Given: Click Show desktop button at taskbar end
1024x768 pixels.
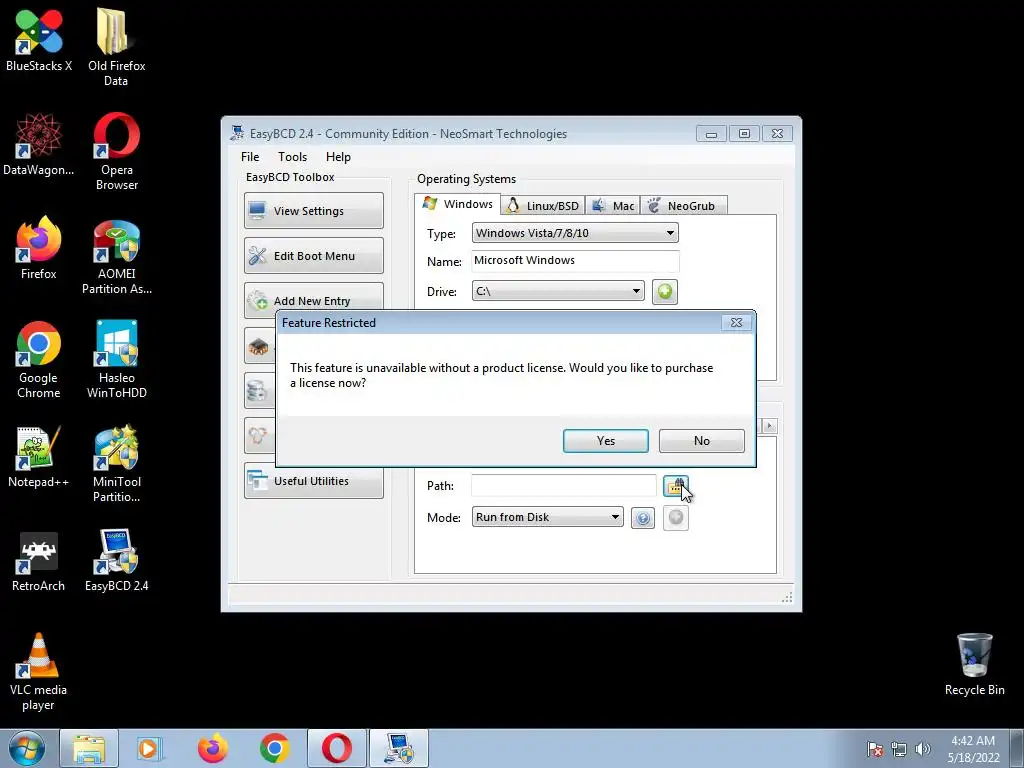Looking at the screenshot, I should coord(1017,748).
